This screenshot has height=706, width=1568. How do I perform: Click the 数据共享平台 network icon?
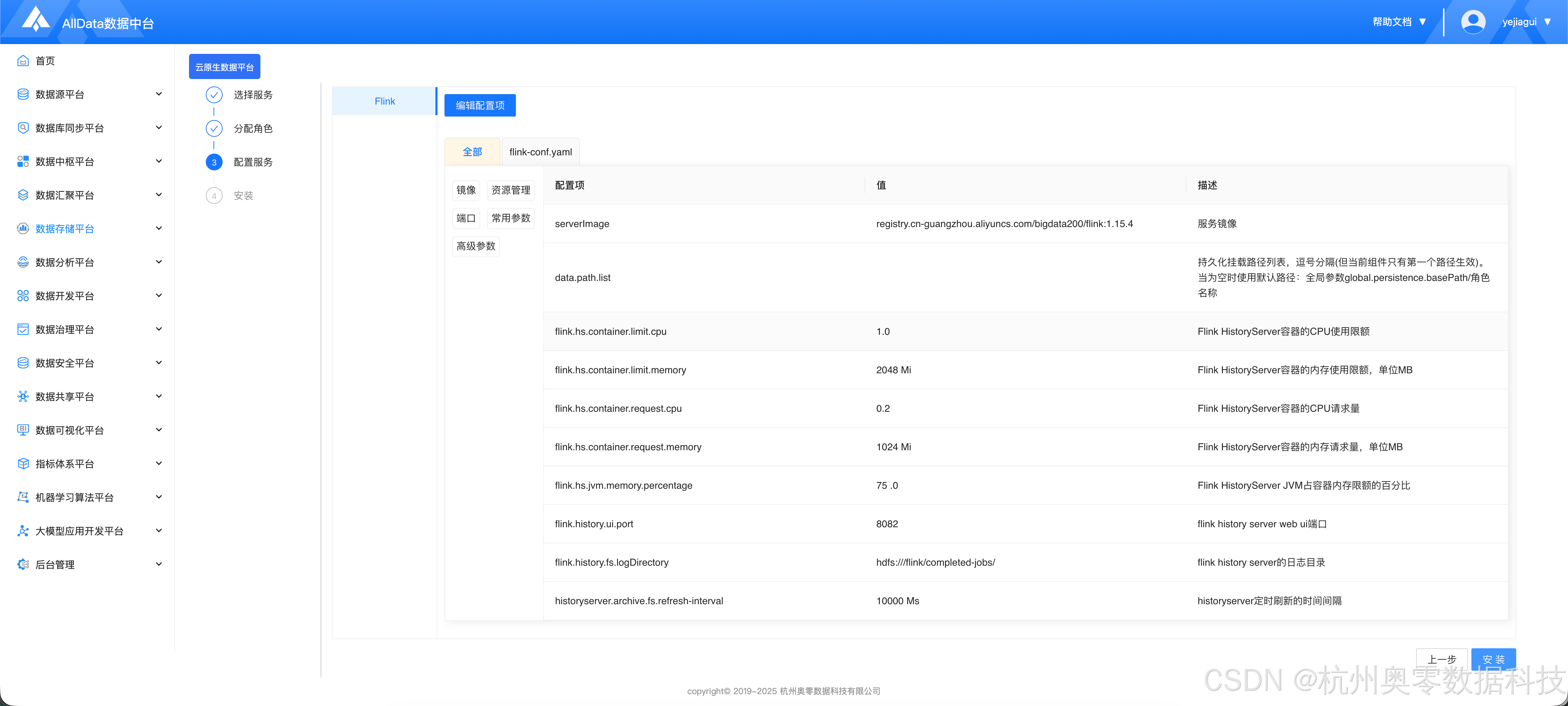[x=23, y=397]
